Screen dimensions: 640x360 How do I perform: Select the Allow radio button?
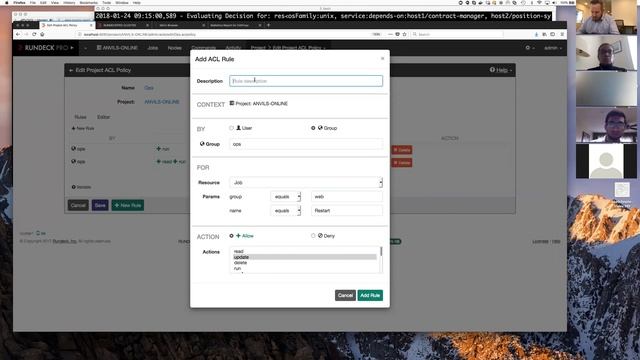(231, 236)
